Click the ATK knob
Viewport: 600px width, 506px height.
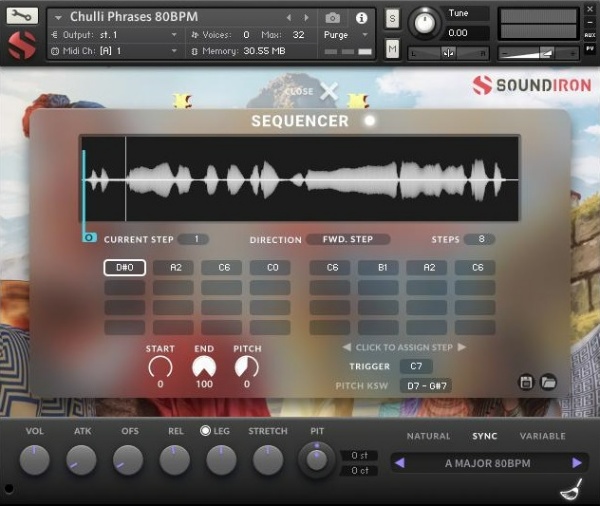[81, 459]
